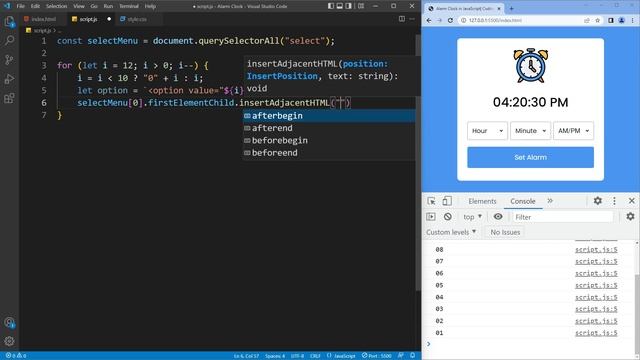The image size is (640, 360).
Task: Open the AM/PM dropdown
Action: pos(573,131)
